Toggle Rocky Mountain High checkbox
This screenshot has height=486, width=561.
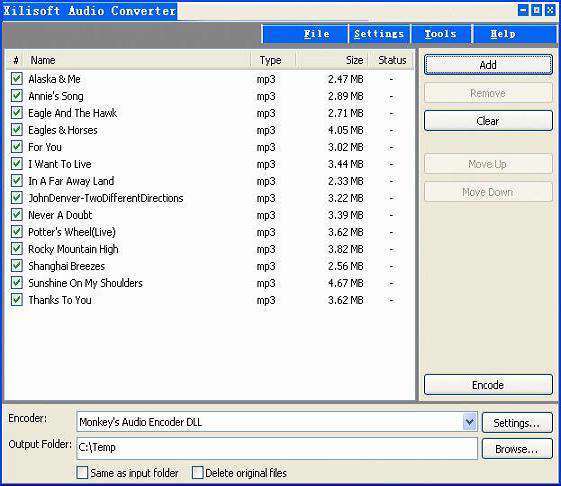pyautogui.click(x=17, y=249)
